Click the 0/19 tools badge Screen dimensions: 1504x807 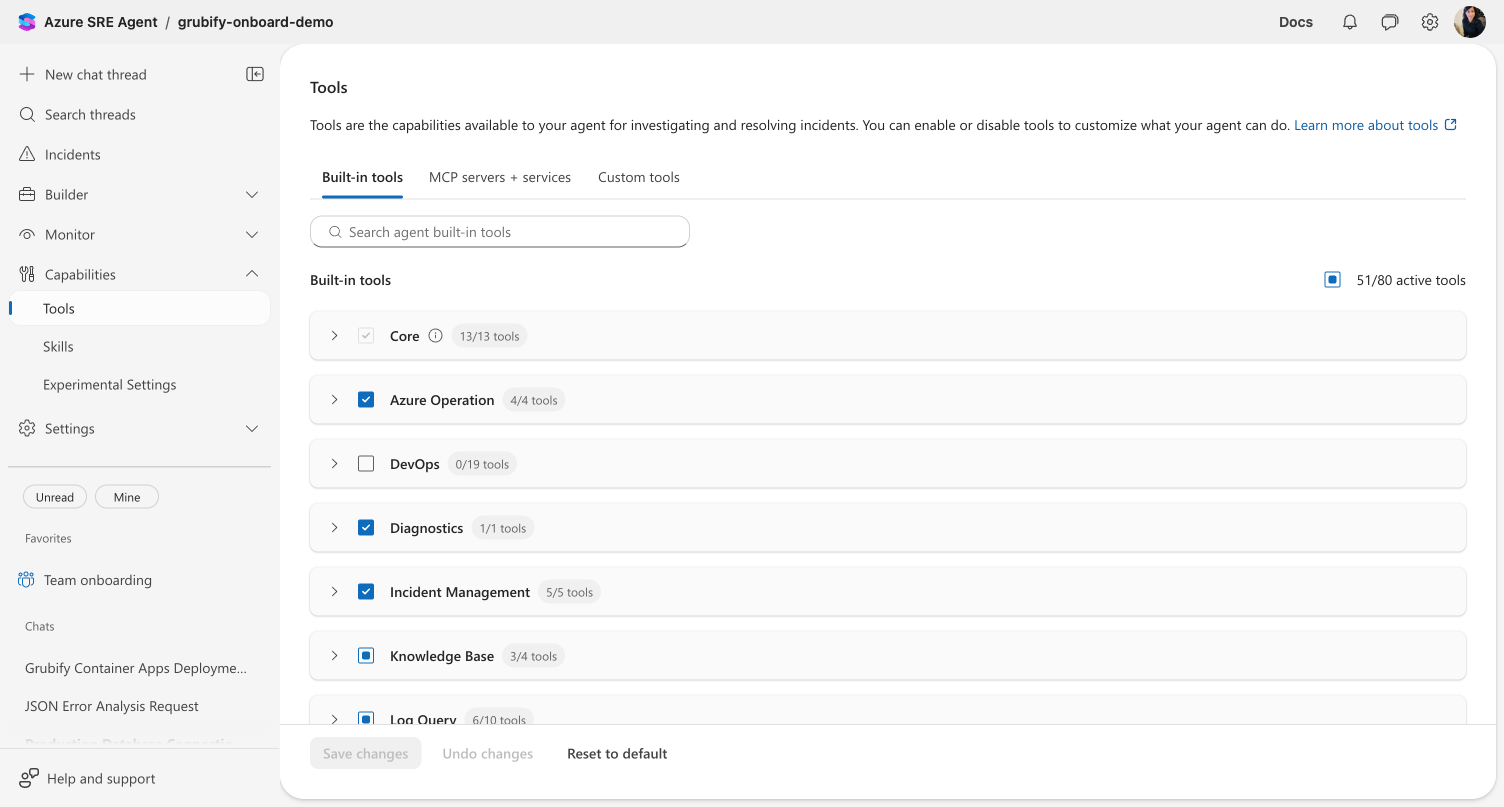point(482,464)
